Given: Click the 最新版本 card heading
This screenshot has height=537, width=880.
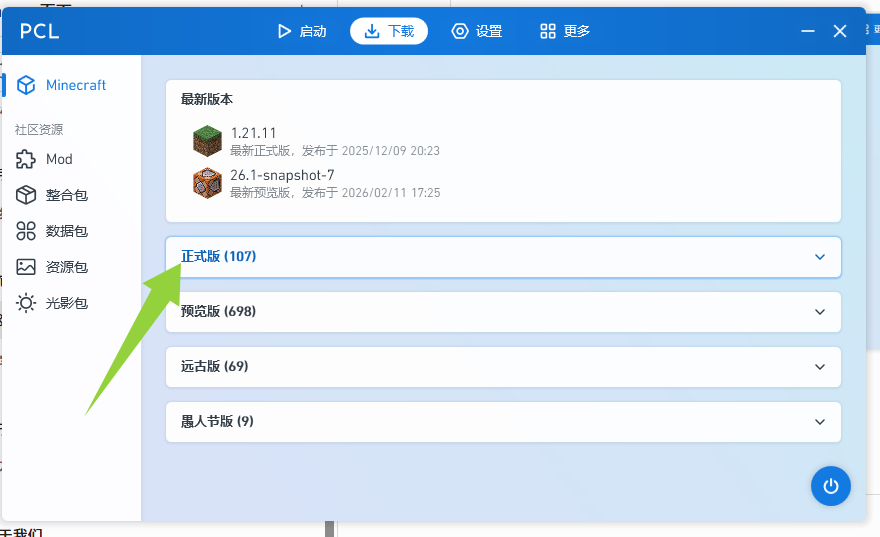Looking at the screenshot, I should point(207,100).
